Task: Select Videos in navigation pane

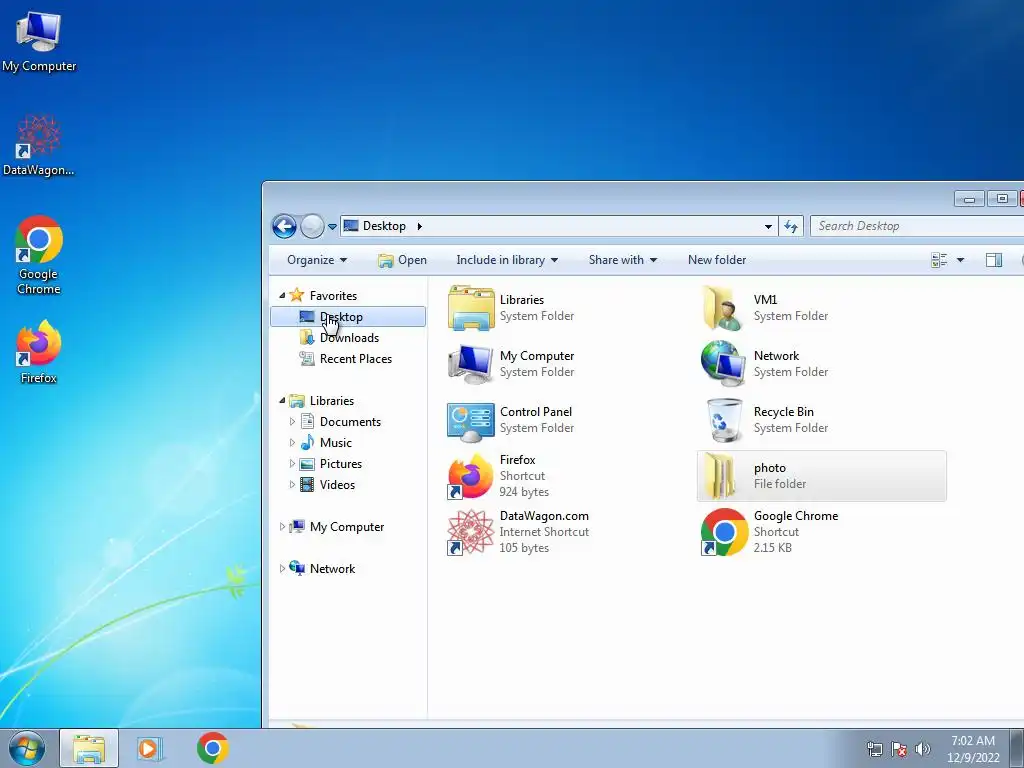Action: point(337,485)
